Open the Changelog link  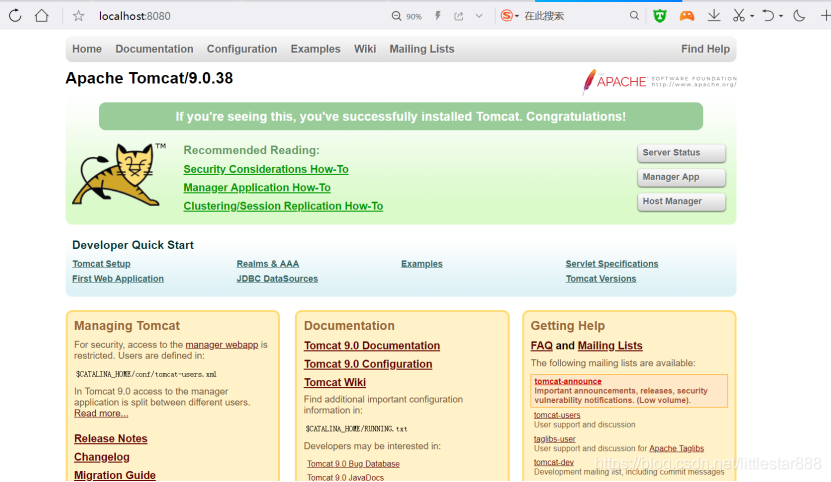[x=102, y=457]
